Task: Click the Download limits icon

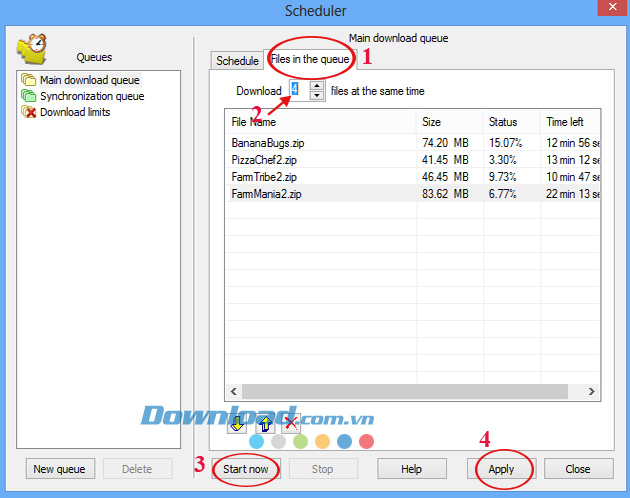Action: 29,112
